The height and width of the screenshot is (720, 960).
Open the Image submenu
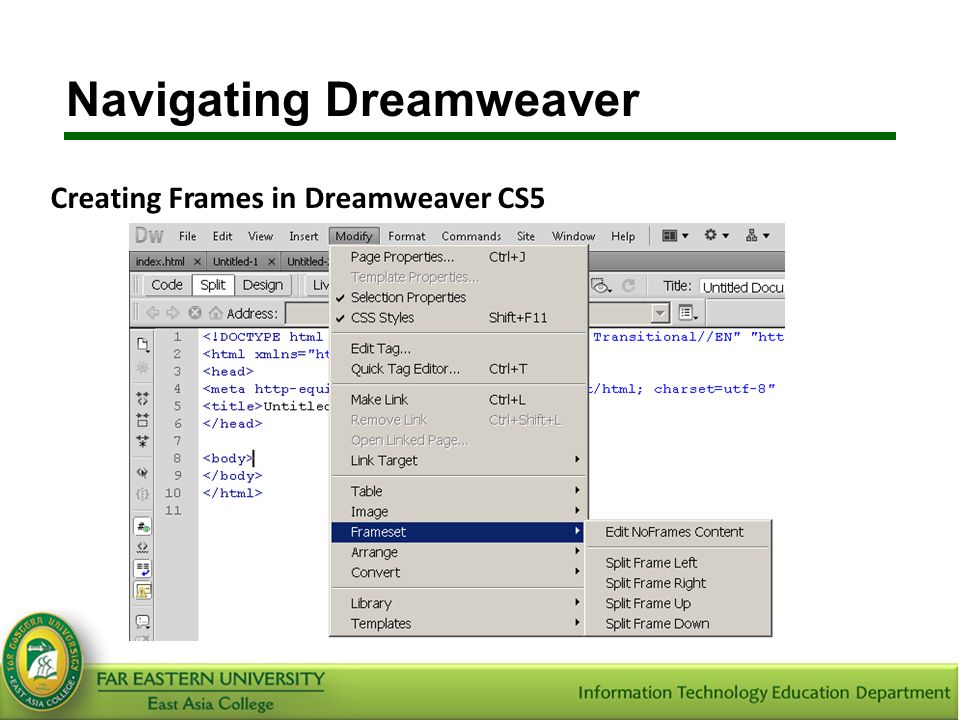459,511
